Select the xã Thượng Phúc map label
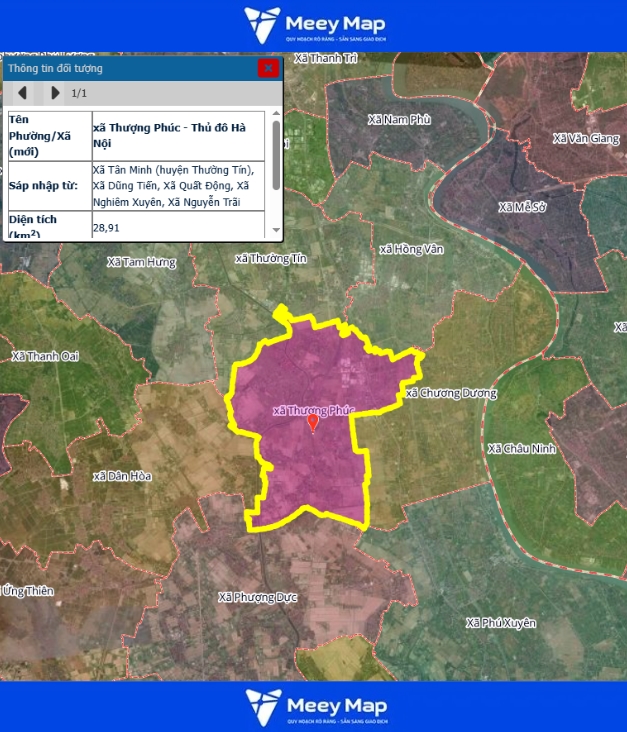 (314, 410)
